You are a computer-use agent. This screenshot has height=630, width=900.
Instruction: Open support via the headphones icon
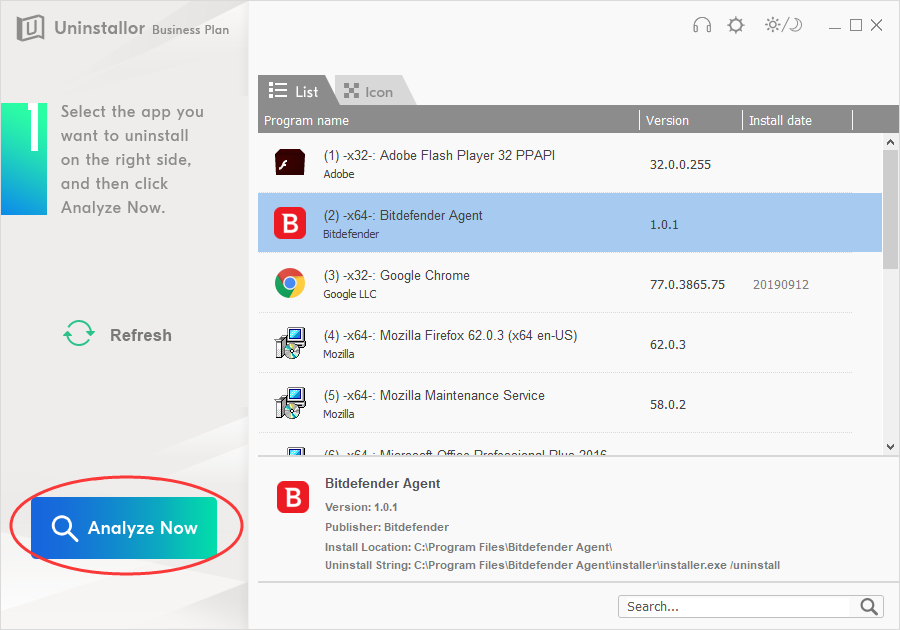pos(701,25)
